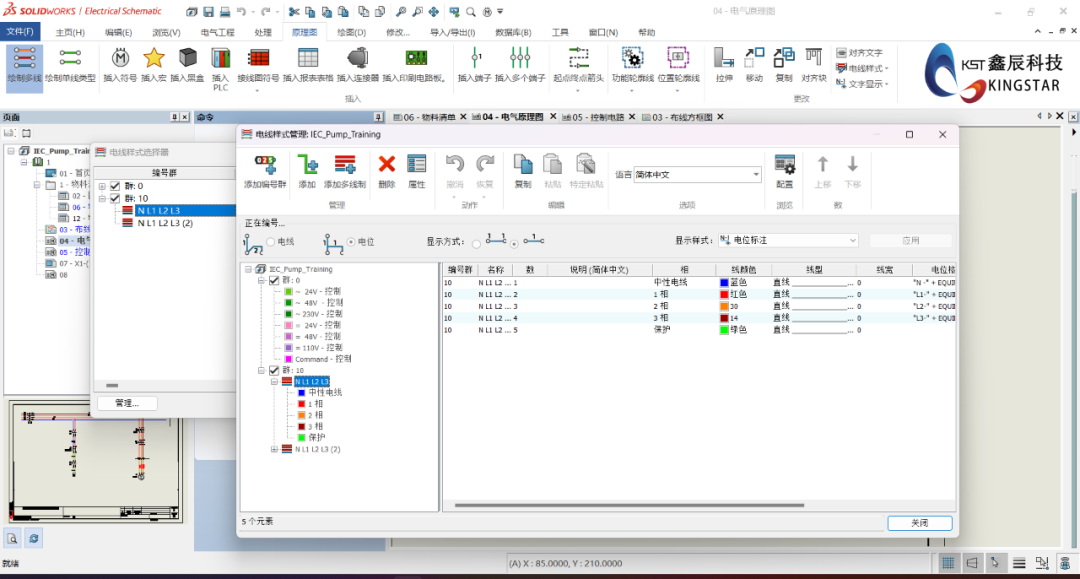This screenshot has height=579, width=1080.
Task: Select the double-label display mode radio button
Action: [477, 244]
